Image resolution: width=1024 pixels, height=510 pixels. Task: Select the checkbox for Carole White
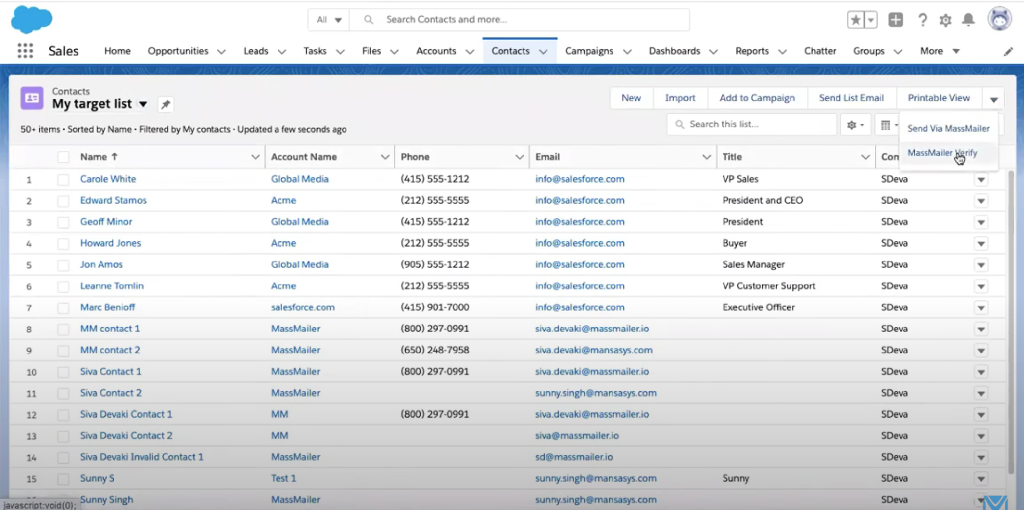pos(63,179)
